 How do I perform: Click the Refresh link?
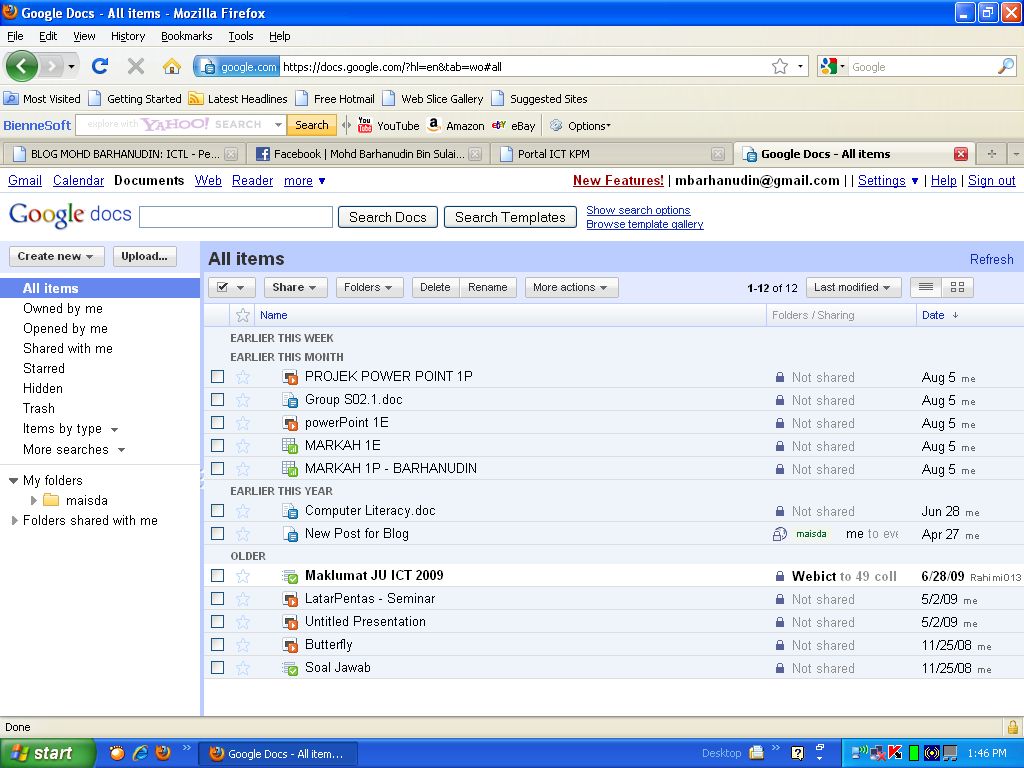pos(991,259)
